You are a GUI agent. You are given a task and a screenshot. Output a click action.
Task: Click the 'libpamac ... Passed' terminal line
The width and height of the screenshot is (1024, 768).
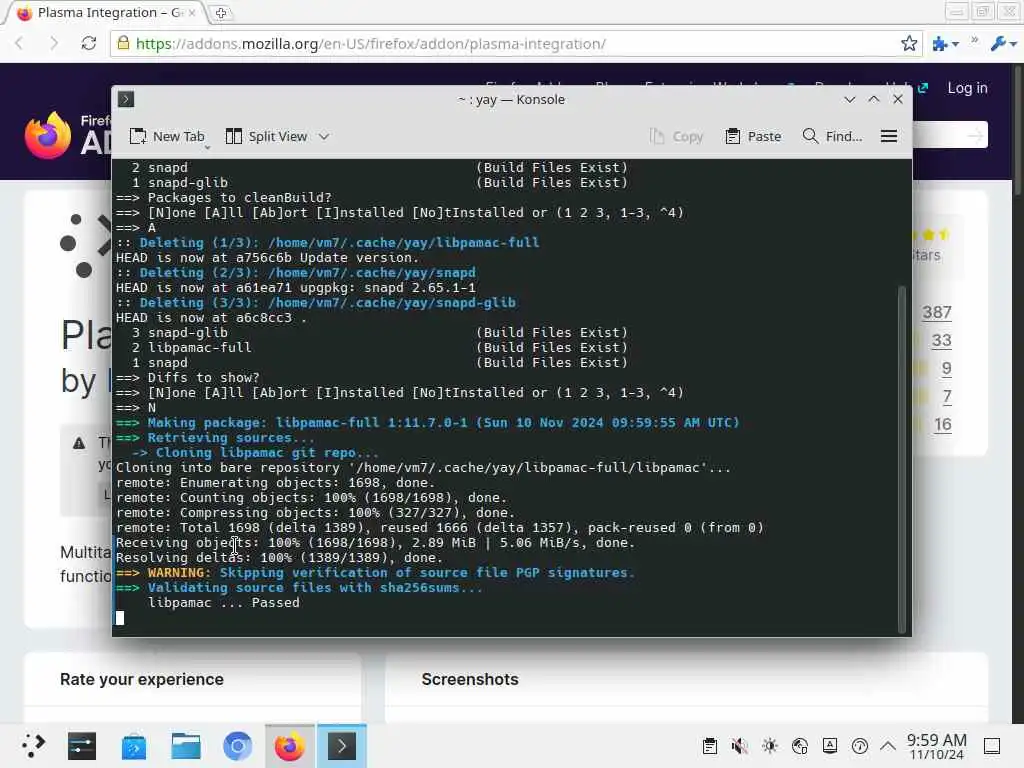click(223, 603)
